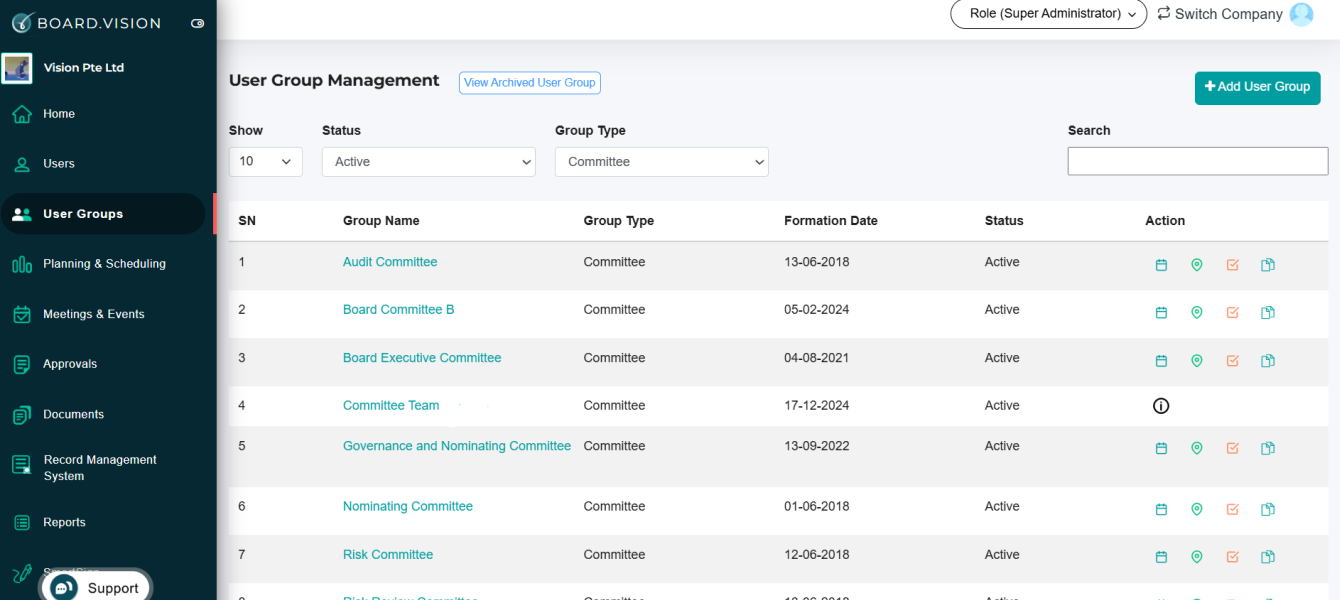The height and width of the screenshot is (600, 1340).
Task: Click the calendar icon for Governance and Nominating Committee
Action: (x=1161, y=449)
